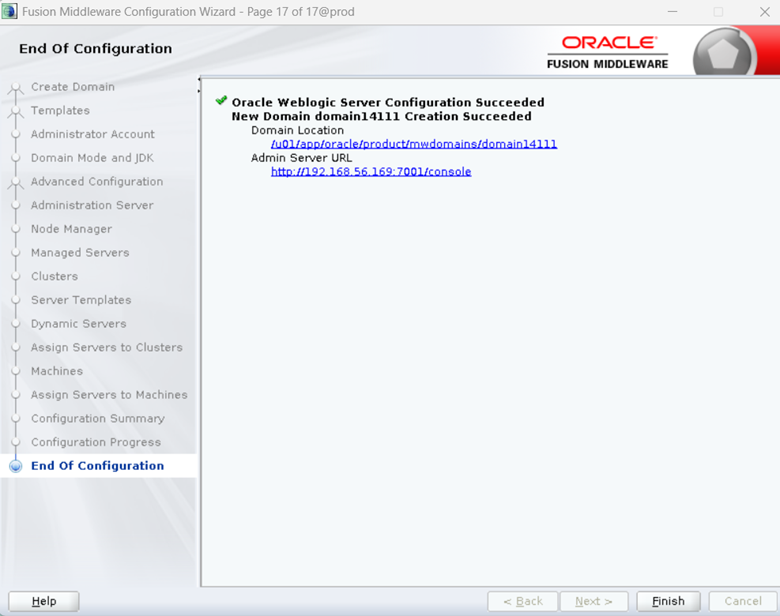The image size is (780, 616).
Task: Select Create Domain step in sidebar
Action: tap(73, 87)
